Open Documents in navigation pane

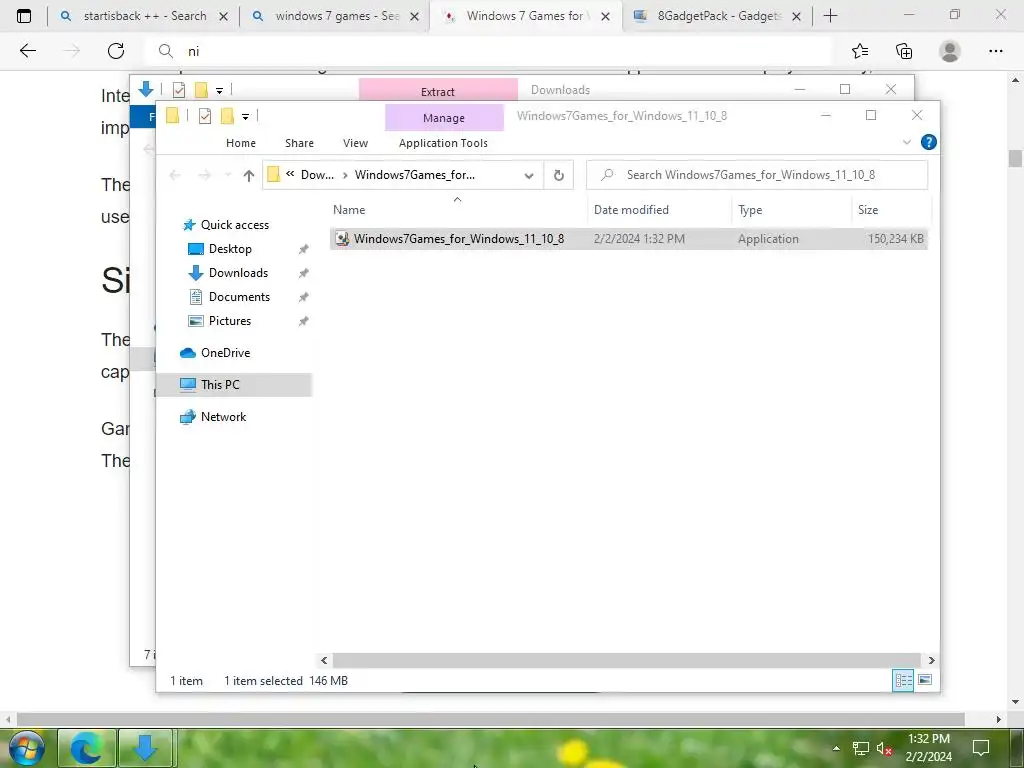(x=239, y=297)
